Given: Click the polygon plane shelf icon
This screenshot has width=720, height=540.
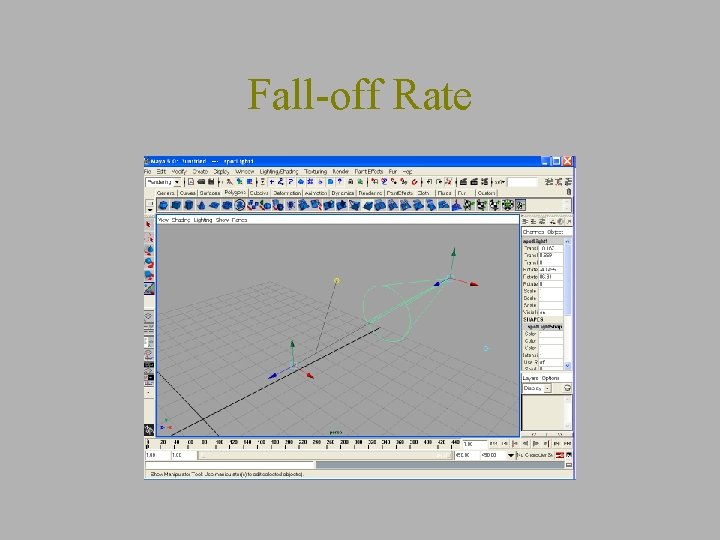Looking at the screenshot, I should [x=214, y=205].
